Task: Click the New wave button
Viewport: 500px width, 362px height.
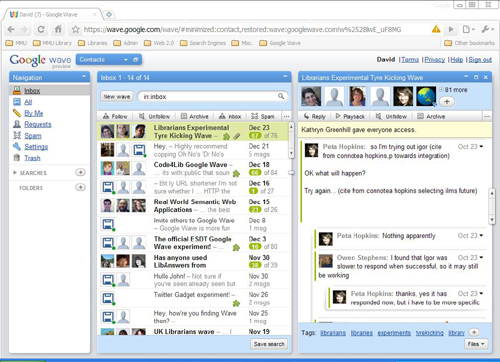Action: [117, 96]
